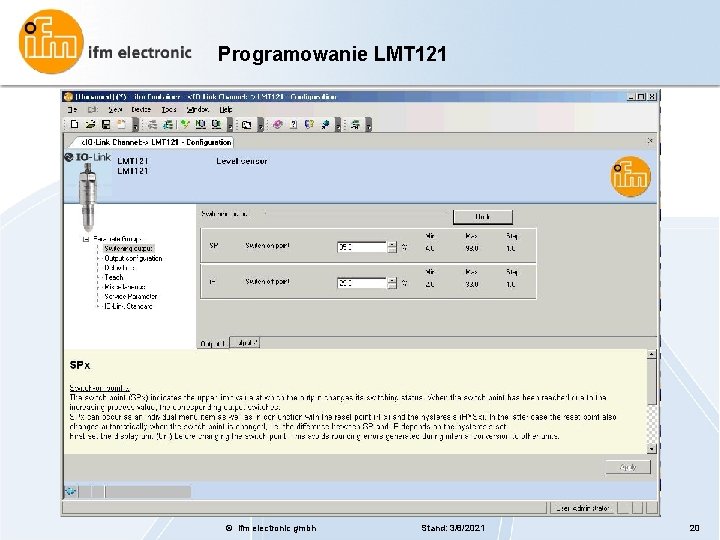Click the greyed-out connect device toolbar icon
The width and height of the screenshot is (720, 540).
coord(152,124)
